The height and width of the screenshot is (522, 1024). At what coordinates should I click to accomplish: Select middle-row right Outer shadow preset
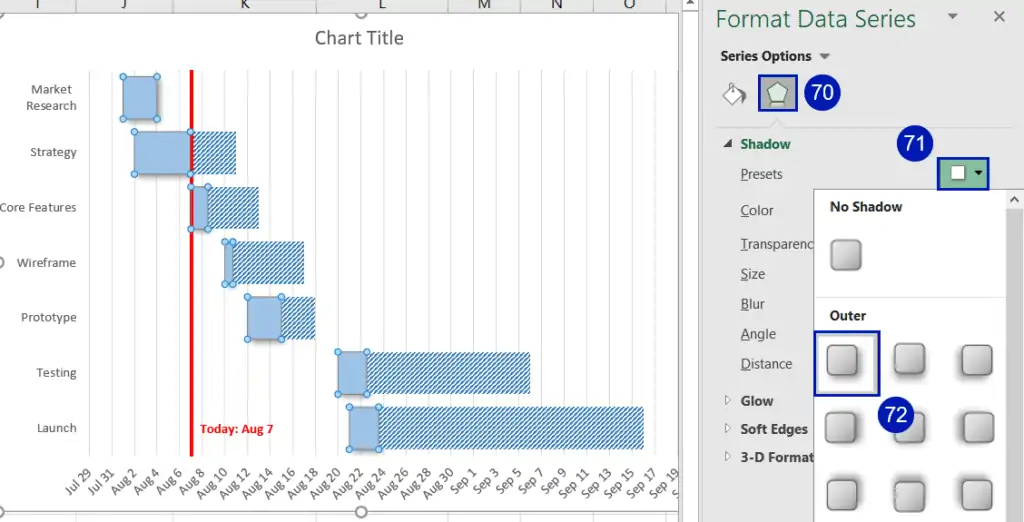975,428
